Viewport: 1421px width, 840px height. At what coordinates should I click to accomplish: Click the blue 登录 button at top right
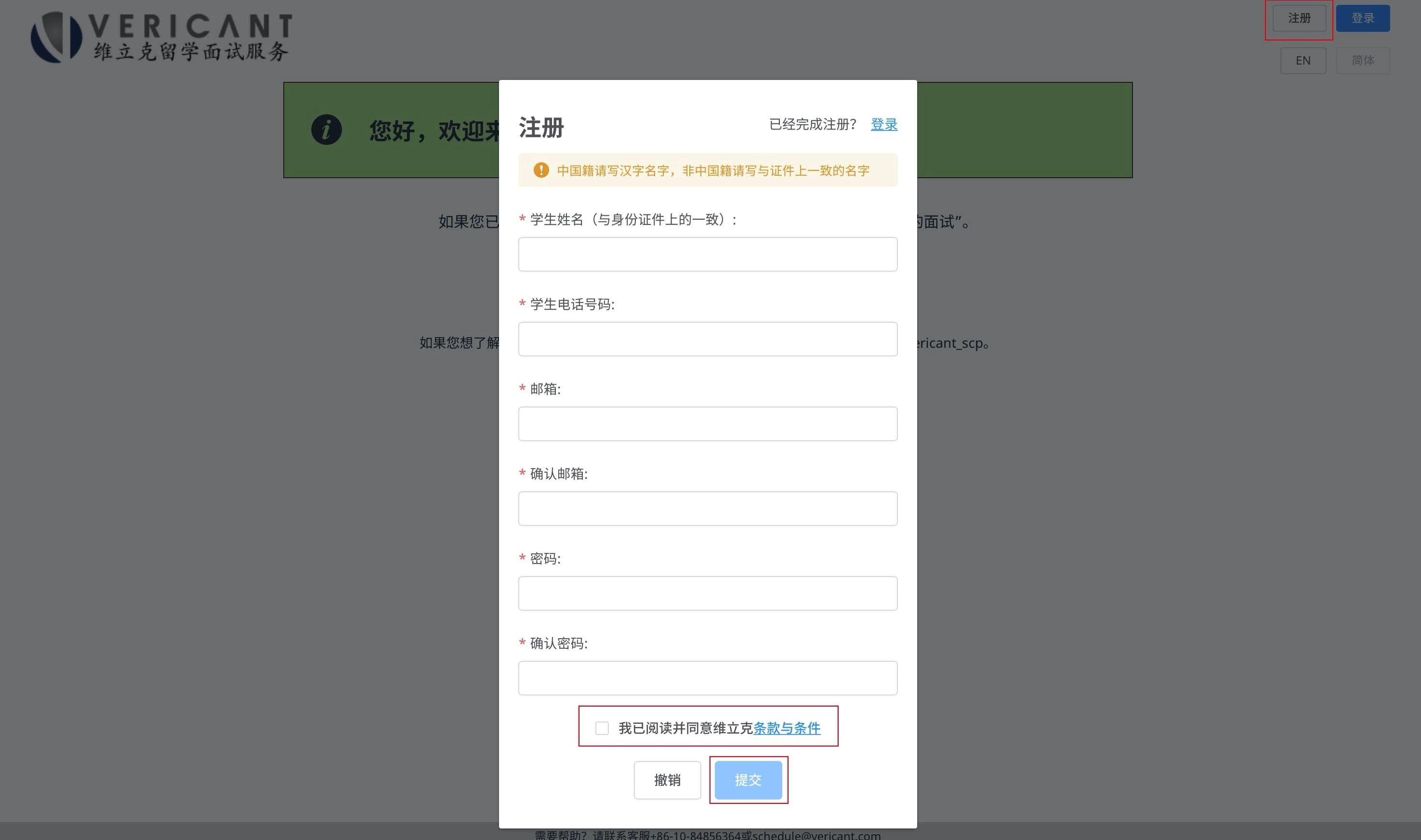click(x=1363, y=17)
